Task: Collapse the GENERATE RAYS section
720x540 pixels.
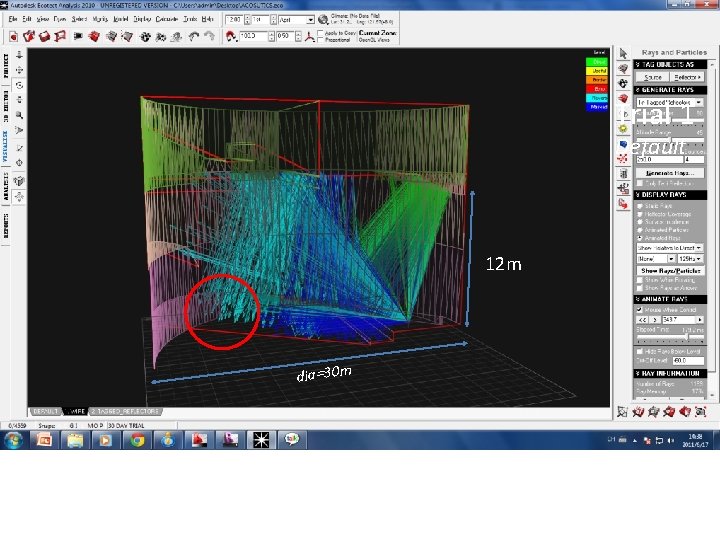Action: tap(670, 90)
